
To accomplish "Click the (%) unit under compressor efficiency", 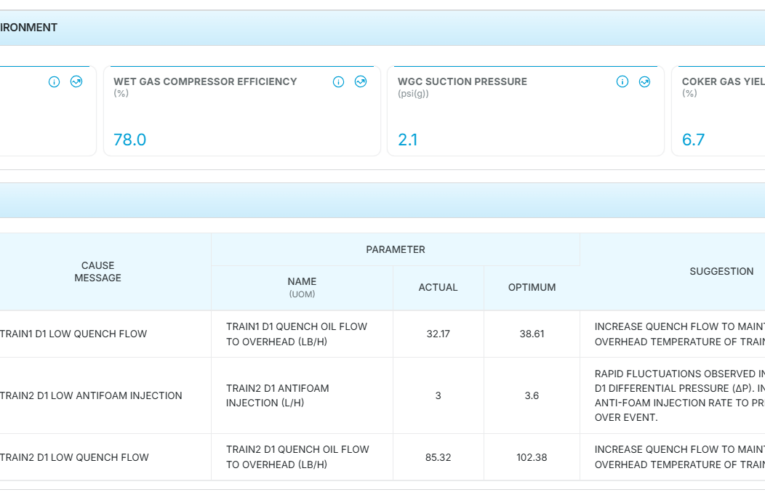I will pyautogui.click(x=121, y=93).
